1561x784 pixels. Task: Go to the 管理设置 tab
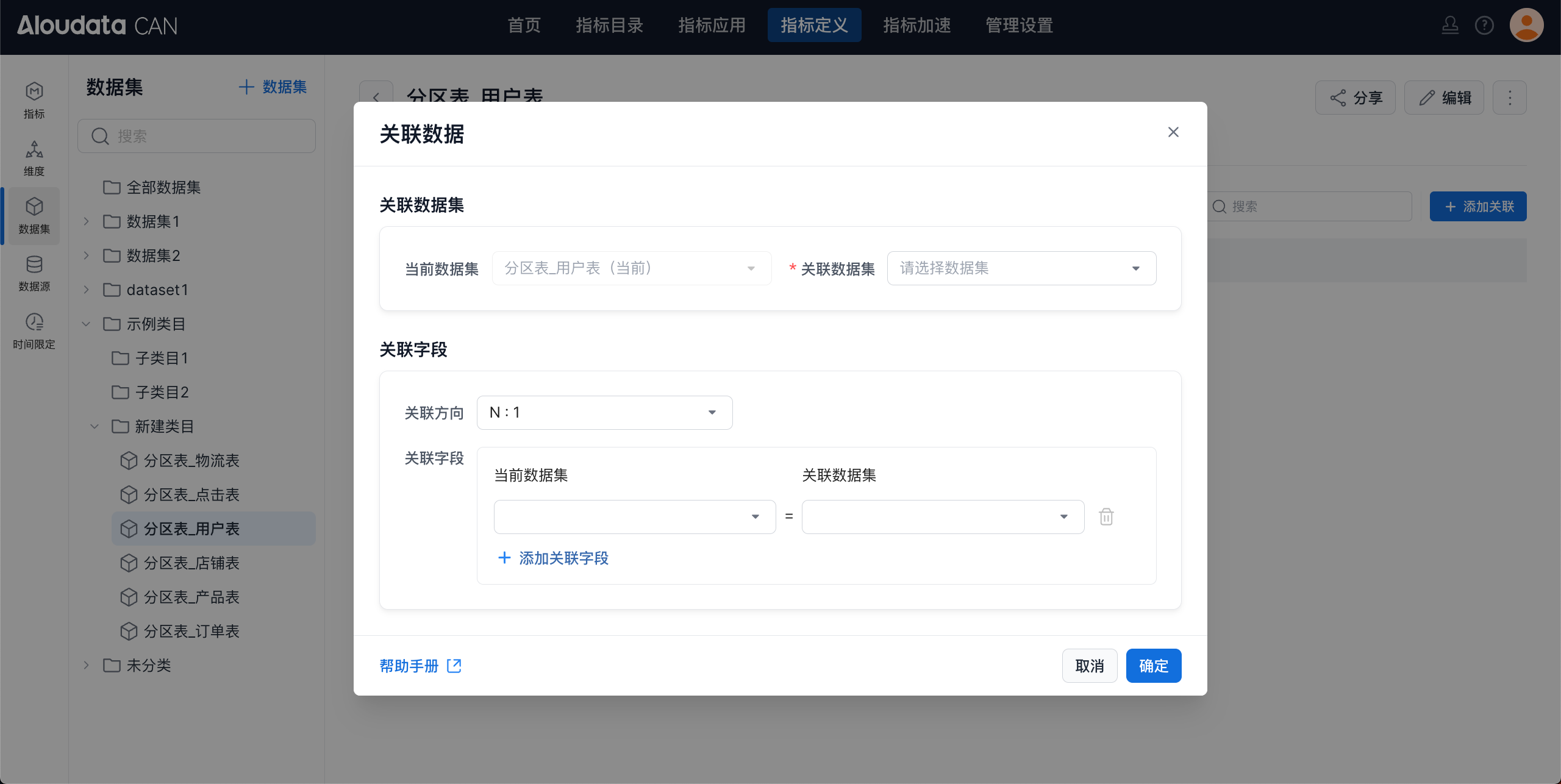pos(1020,25)
